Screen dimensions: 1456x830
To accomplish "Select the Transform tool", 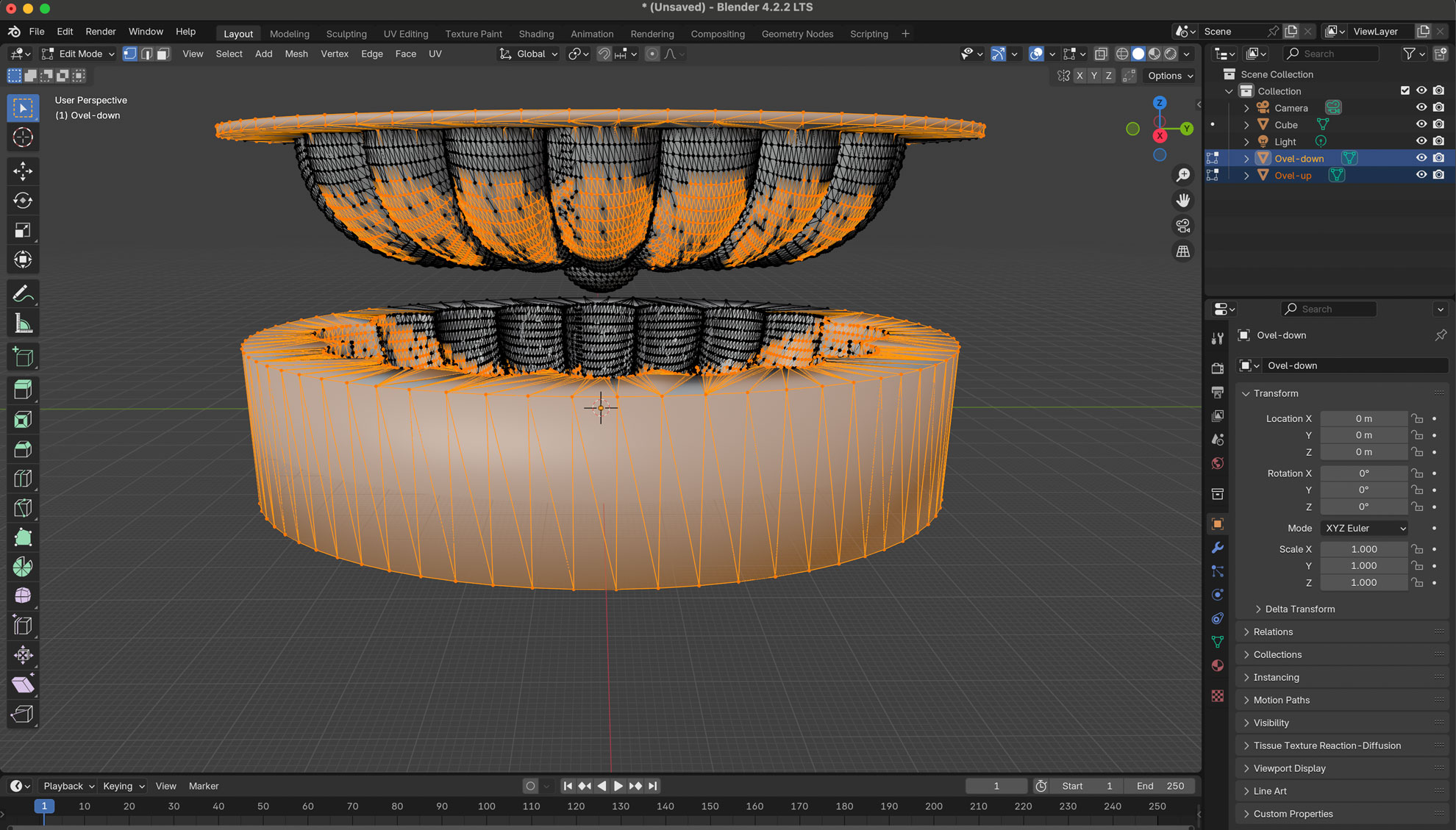I will (x=23, y=260).
